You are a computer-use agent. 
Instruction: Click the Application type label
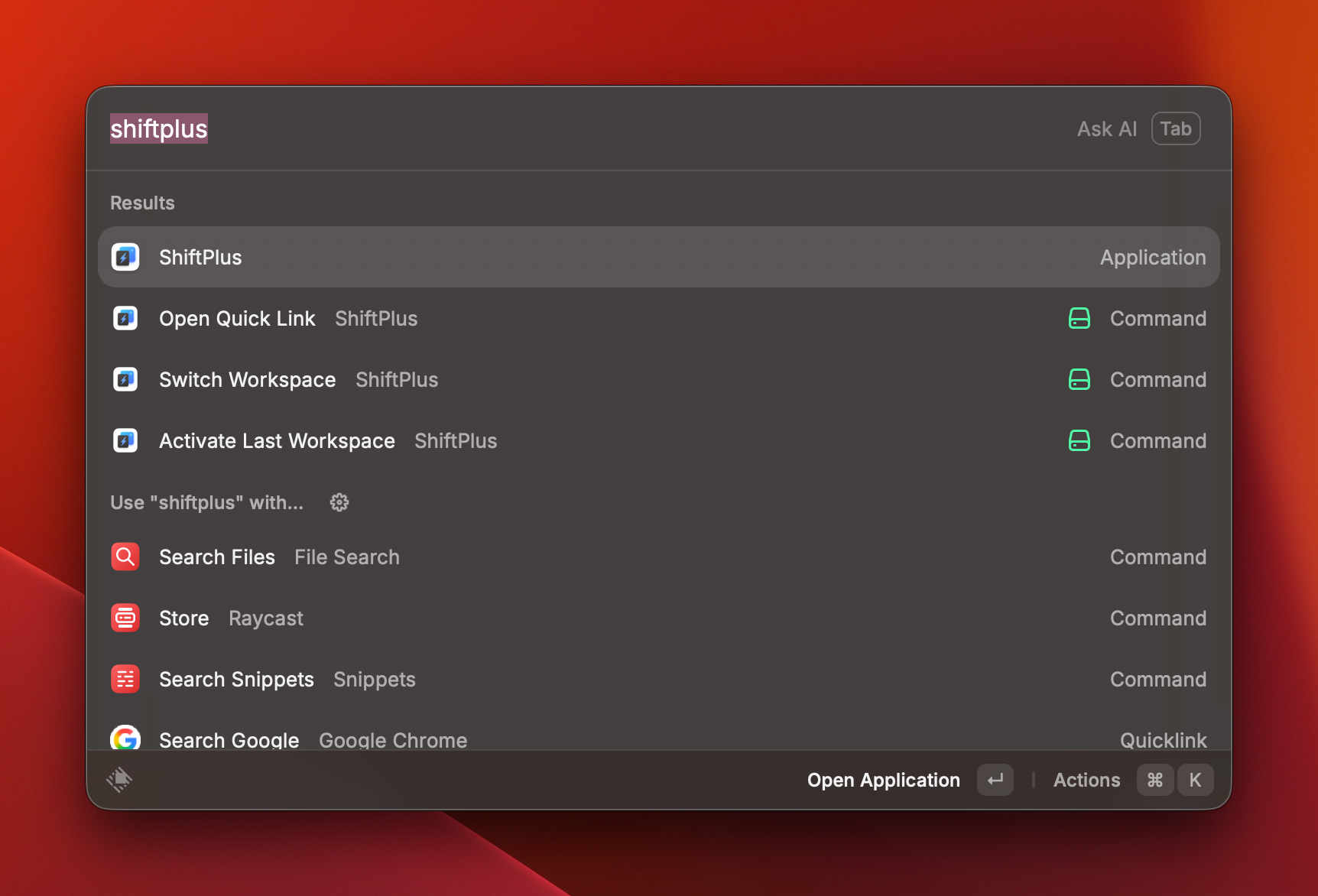click(1153, 258)
